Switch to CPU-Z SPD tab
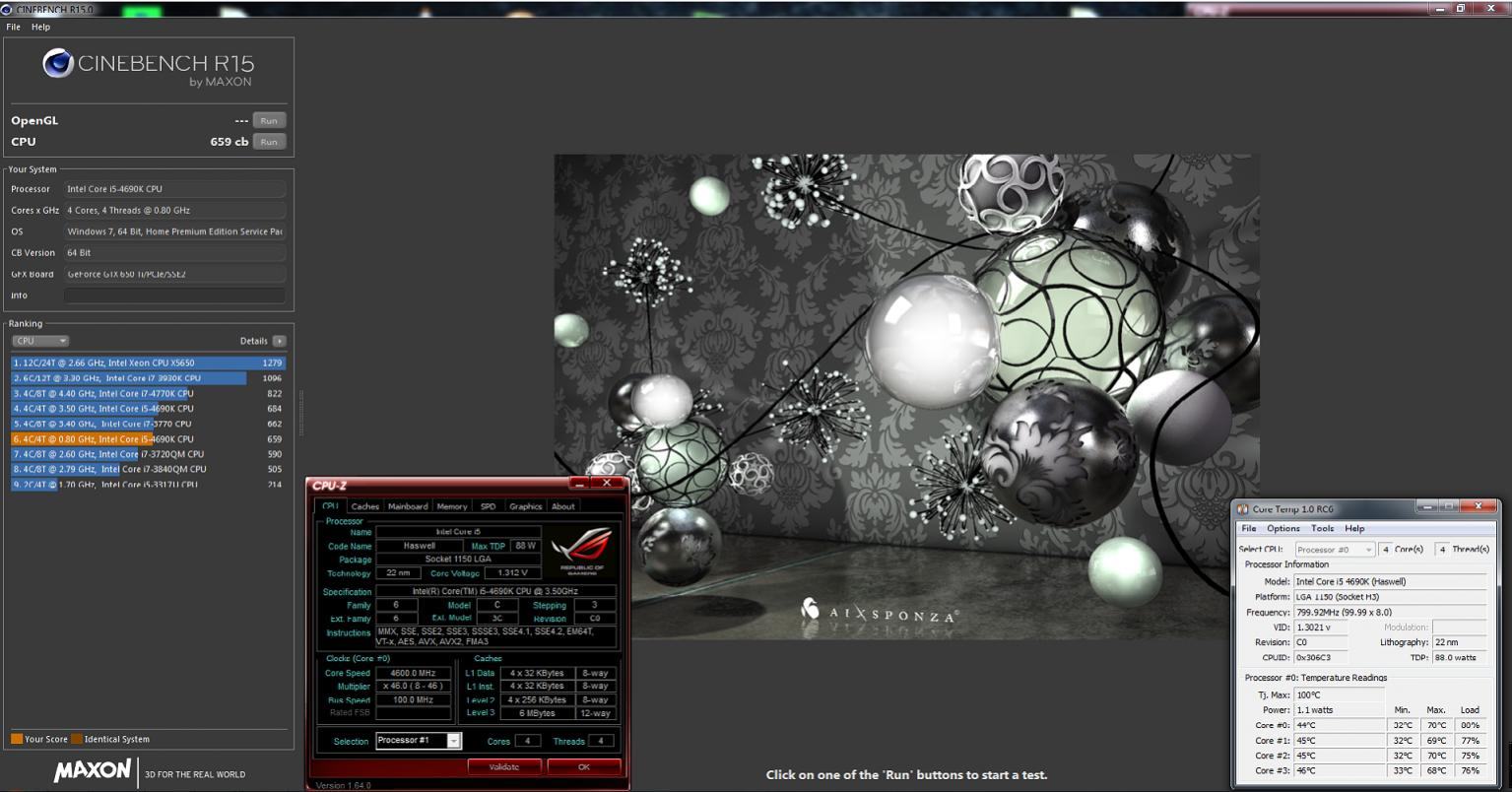This screenshot has width=1512, height=792. (488, 506)
